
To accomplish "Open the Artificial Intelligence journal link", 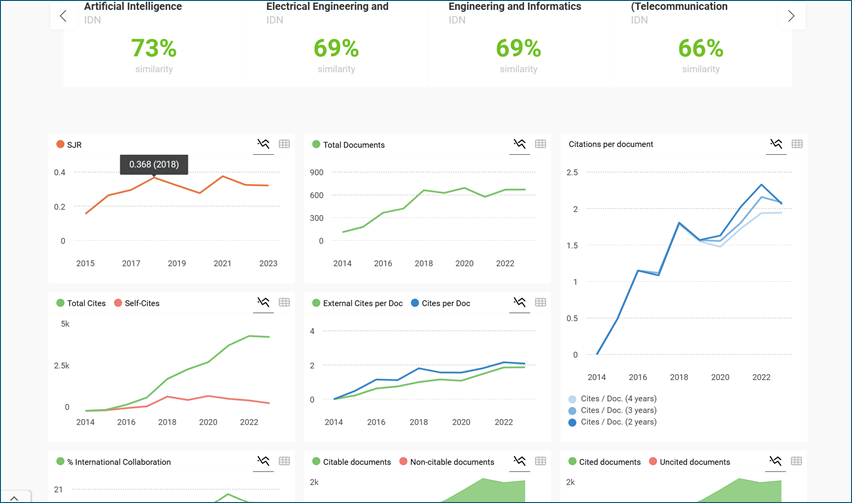I will point(132,7).
